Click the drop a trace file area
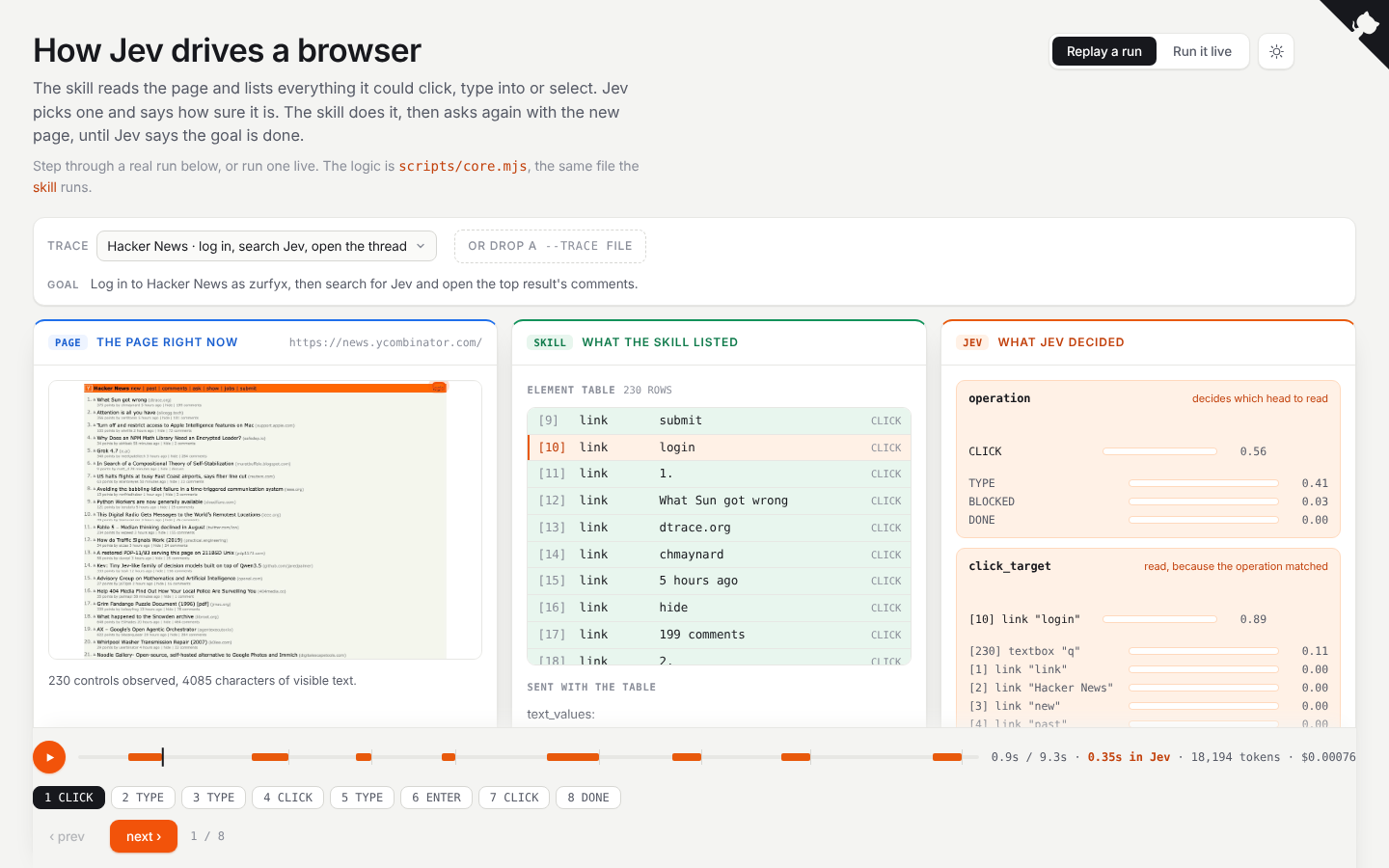 550,246
